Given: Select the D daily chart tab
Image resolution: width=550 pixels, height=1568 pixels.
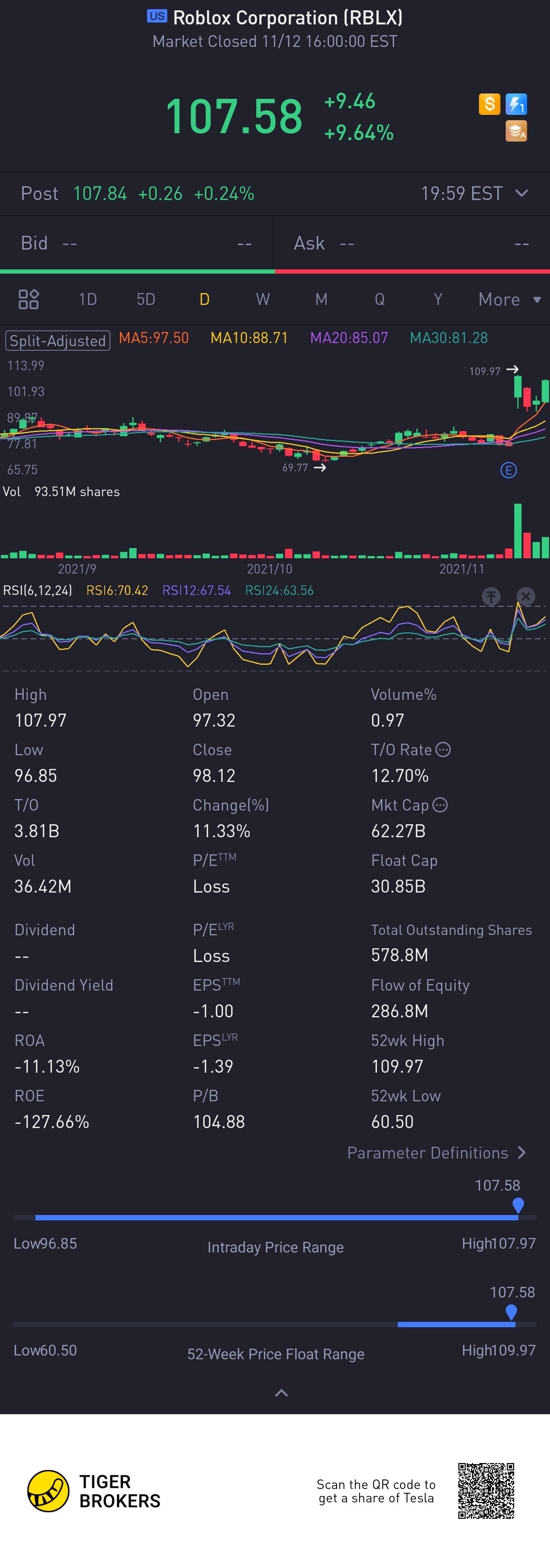Looking at the screenshot, I should [204, 299].
